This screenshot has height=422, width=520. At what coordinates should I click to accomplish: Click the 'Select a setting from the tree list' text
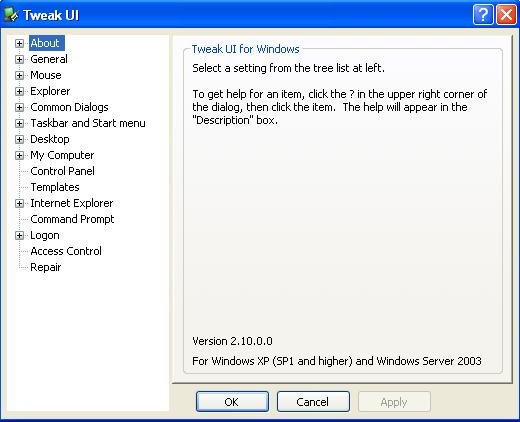pos(288,68)
